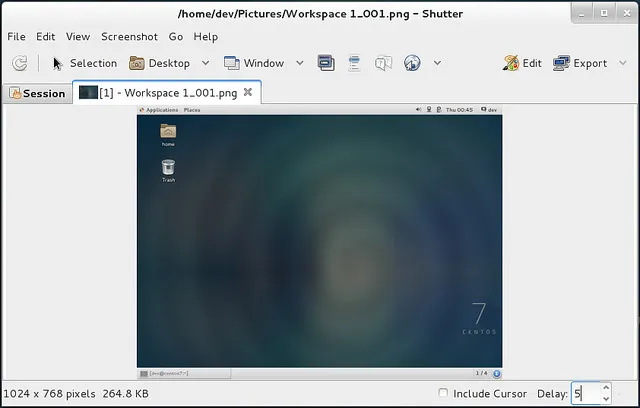The image size is (640, 408).
Task: Click the 264.8 KB file size text
Action: pyautogui.click(x=125, y=394)
